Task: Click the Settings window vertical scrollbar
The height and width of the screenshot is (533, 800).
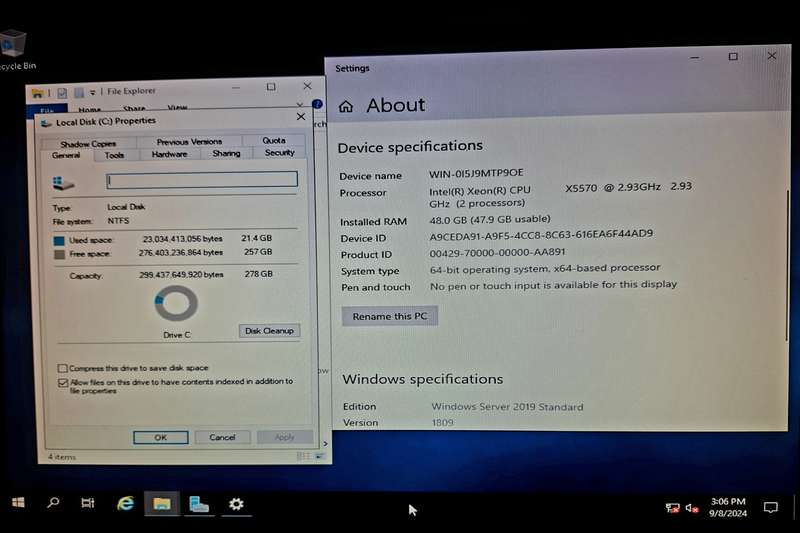Action: [787, 265]
